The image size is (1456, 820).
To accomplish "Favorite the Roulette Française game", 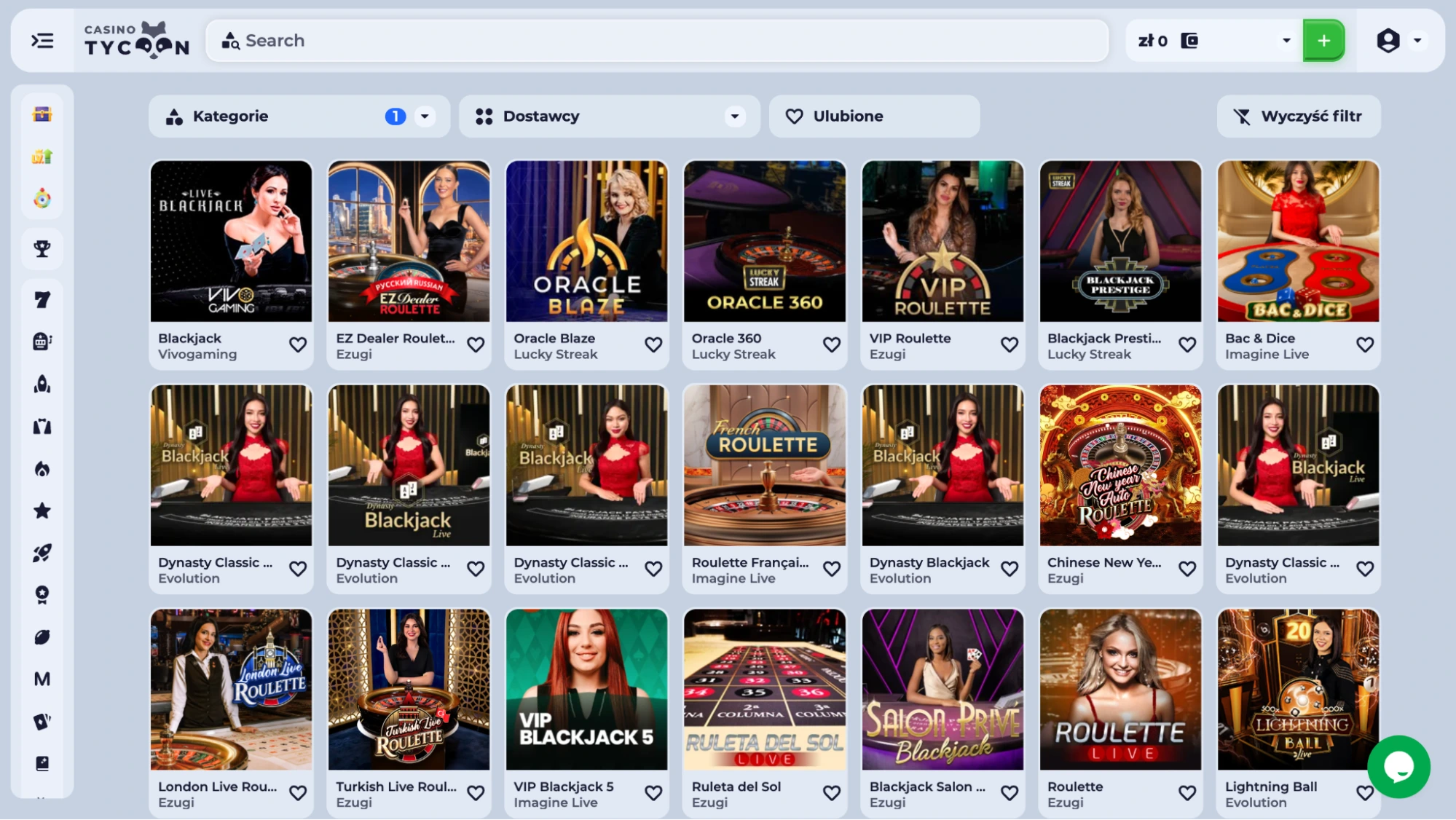I will [x=832, y=569].
